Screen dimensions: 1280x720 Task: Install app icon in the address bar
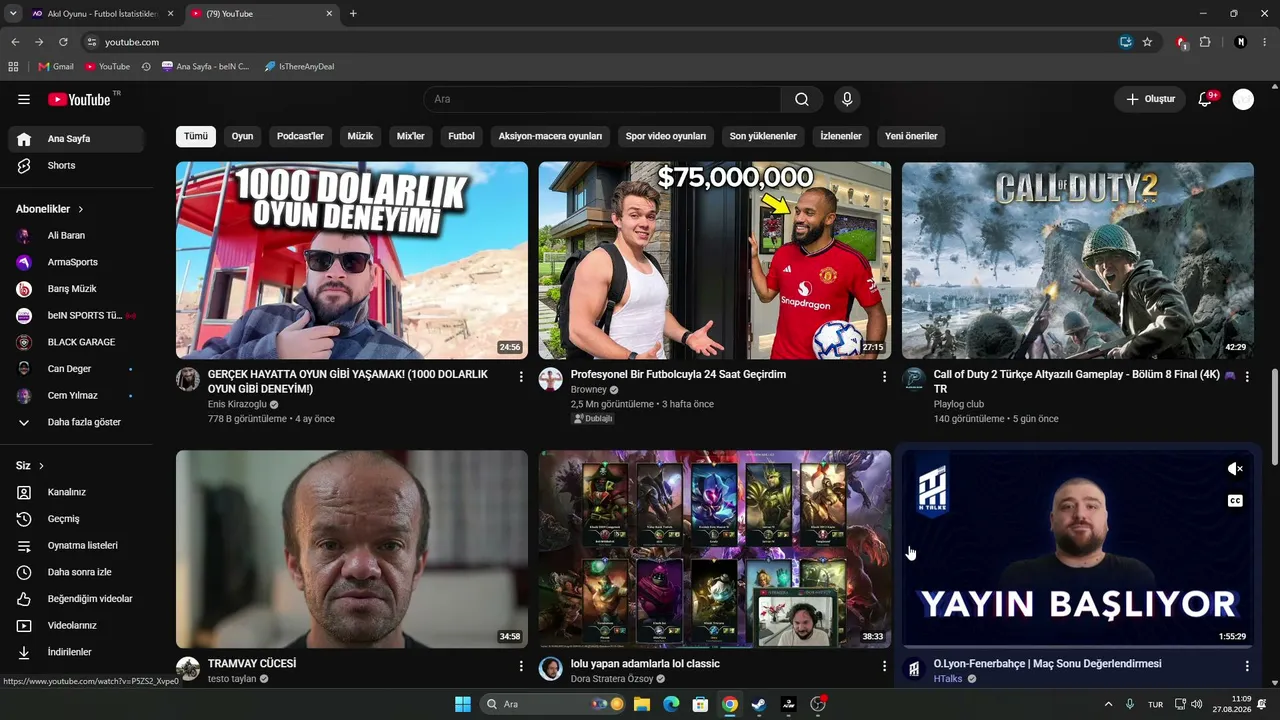pos(1126,42)
